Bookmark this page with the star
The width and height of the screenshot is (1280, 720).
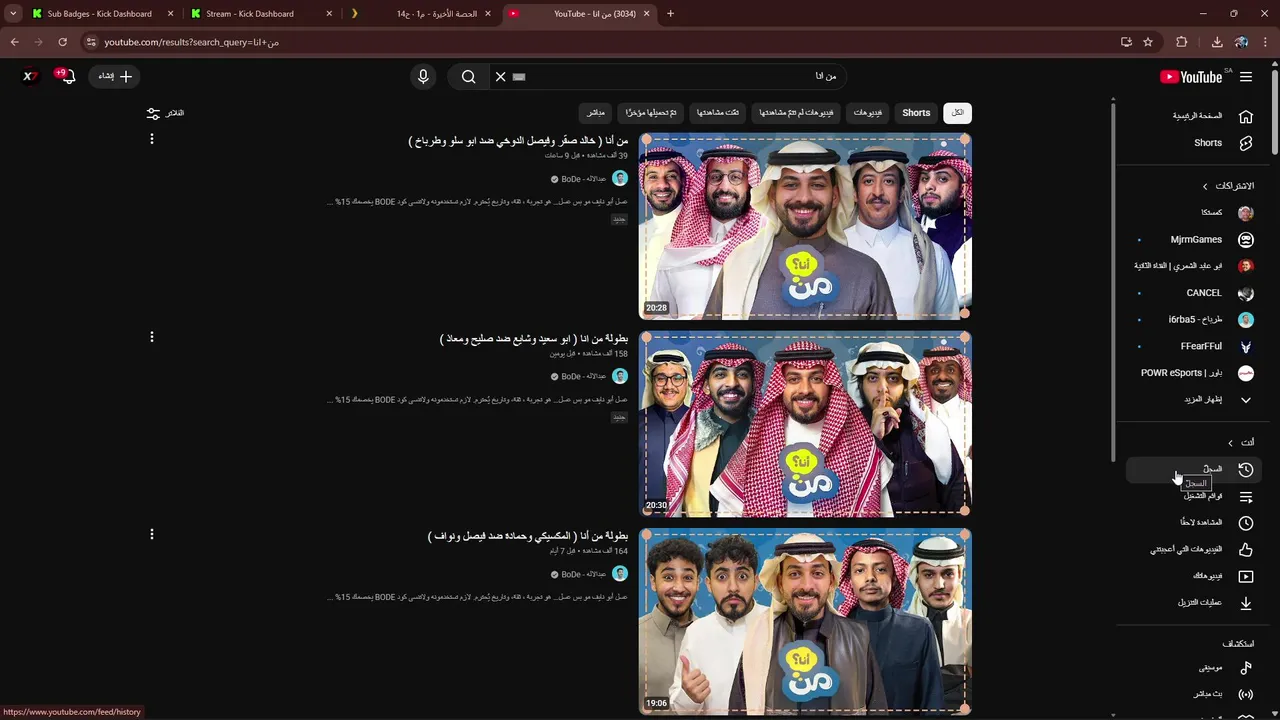[1148, 42]
